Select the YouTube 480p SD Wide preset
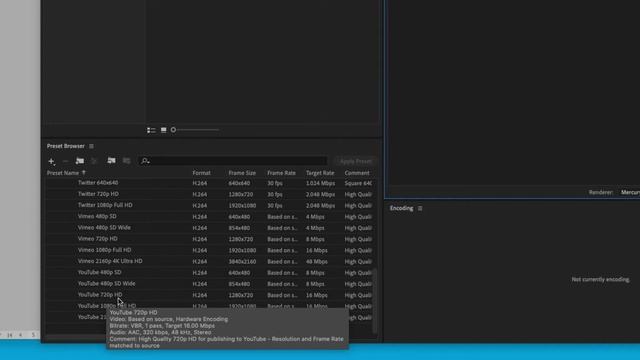The height and width of the screenshot is (360, 640). 107,284
